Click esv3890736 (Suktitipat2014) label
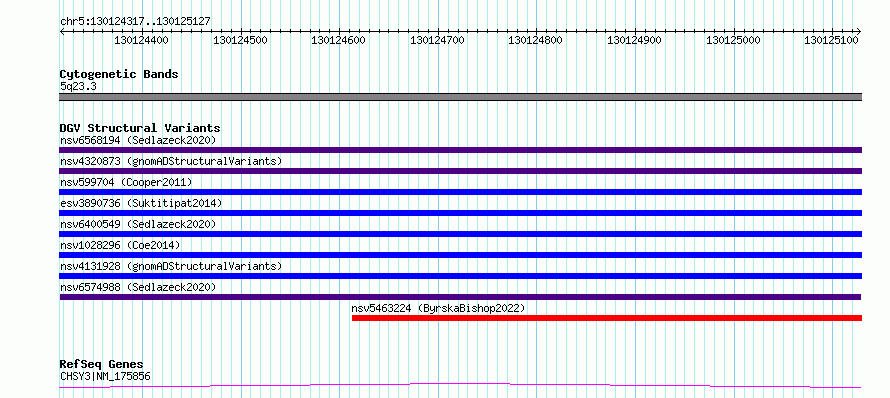 141,203
